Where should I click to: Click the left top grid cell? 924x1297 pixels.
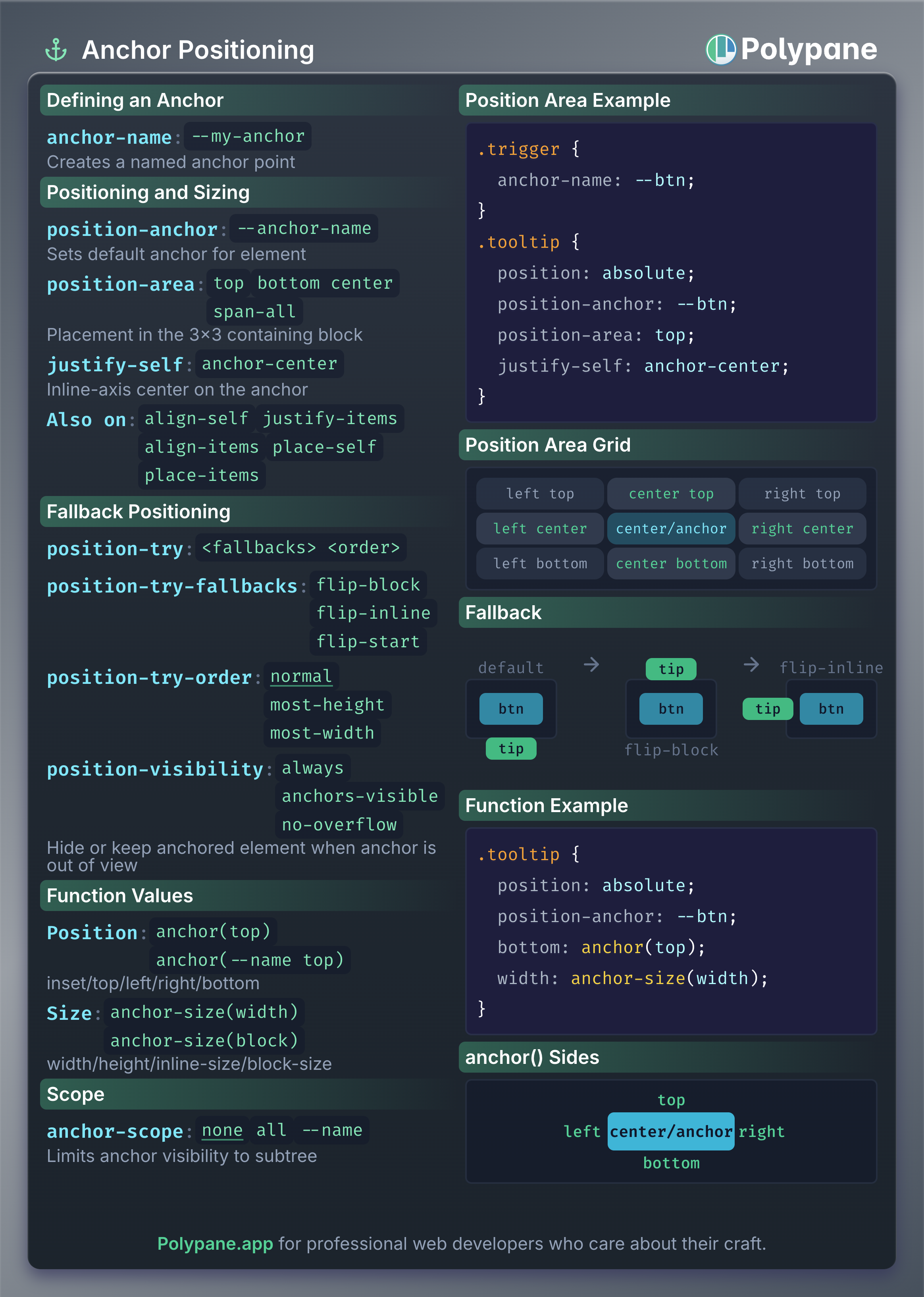(540, 493)
